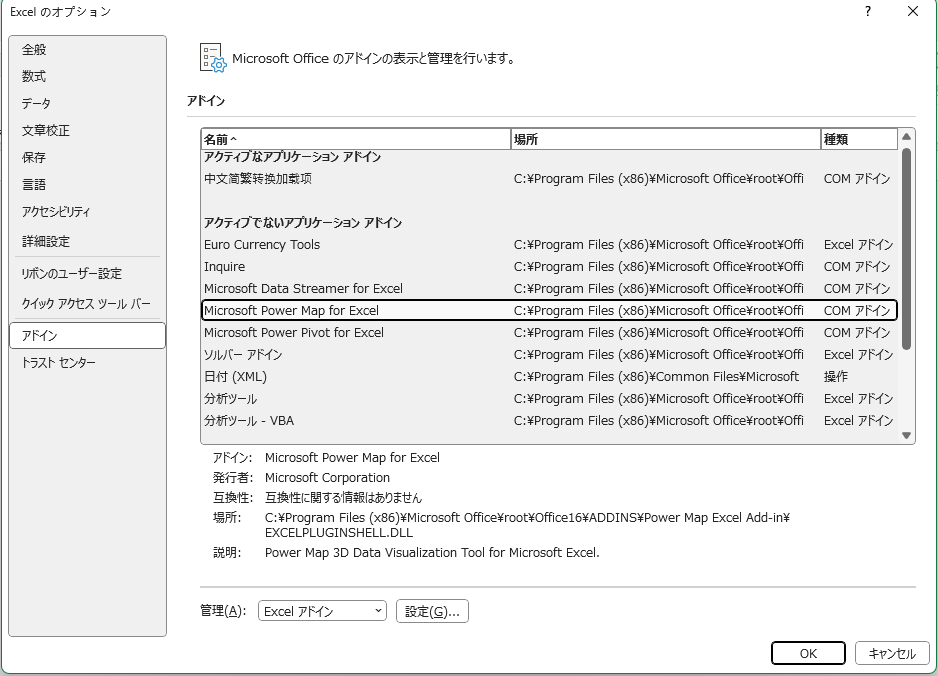This screenshot has height=676, width=938.
Task: Close the Excel options dialog
Action: click(912, 12)
